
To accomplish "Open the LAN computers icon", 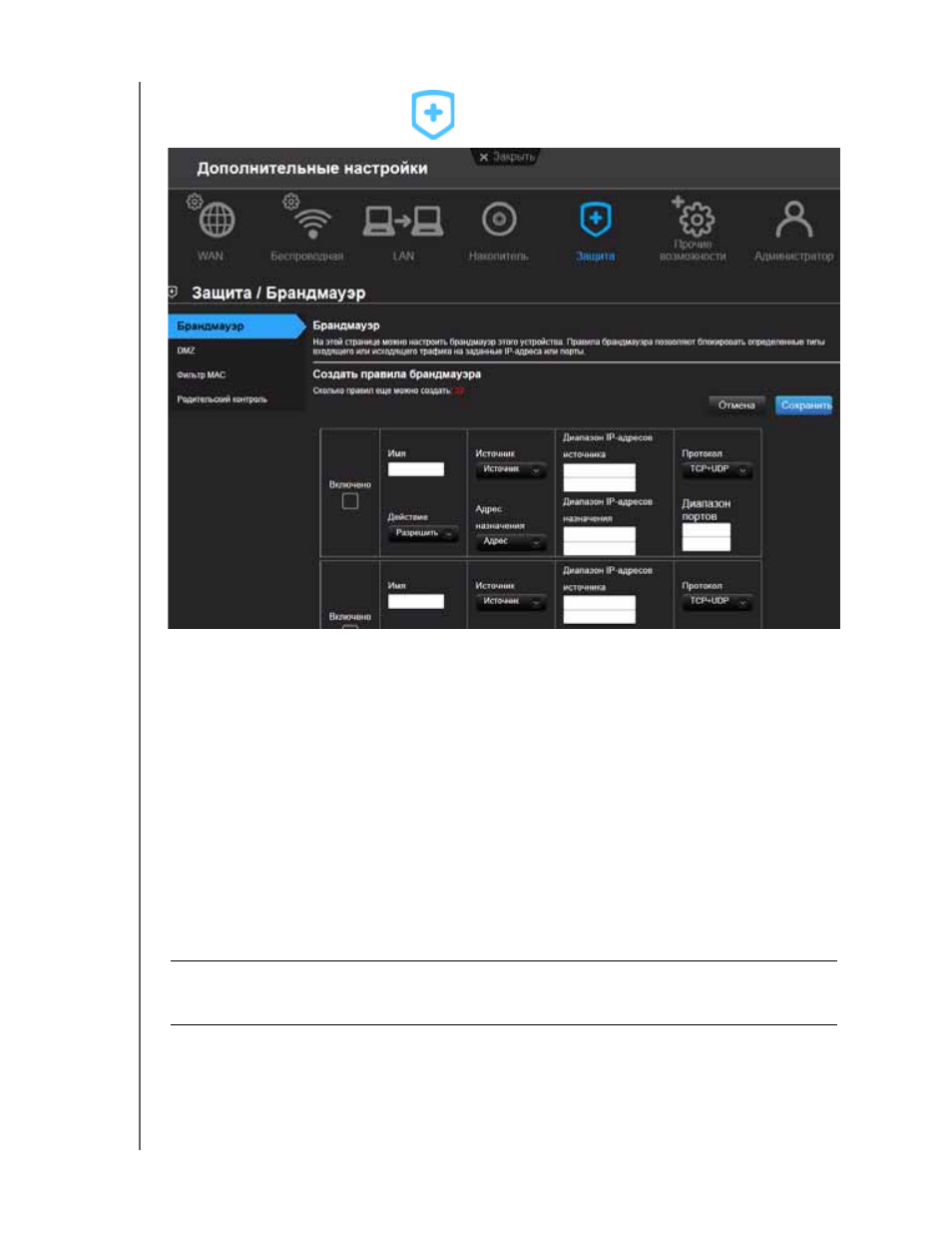I will (x=403, y=221).
